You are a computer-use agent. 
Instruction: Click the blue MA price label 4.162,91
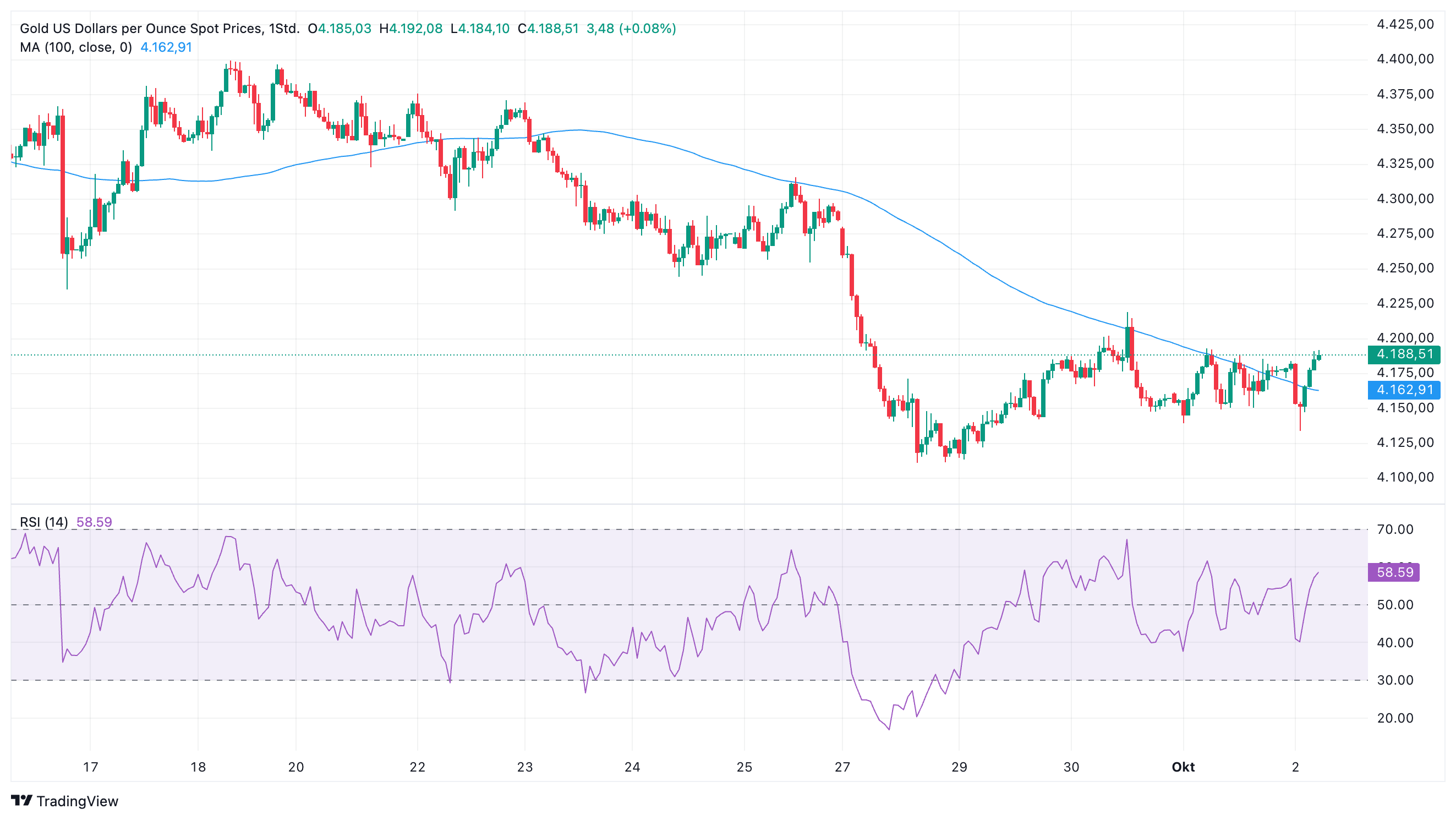(1404, 390)
